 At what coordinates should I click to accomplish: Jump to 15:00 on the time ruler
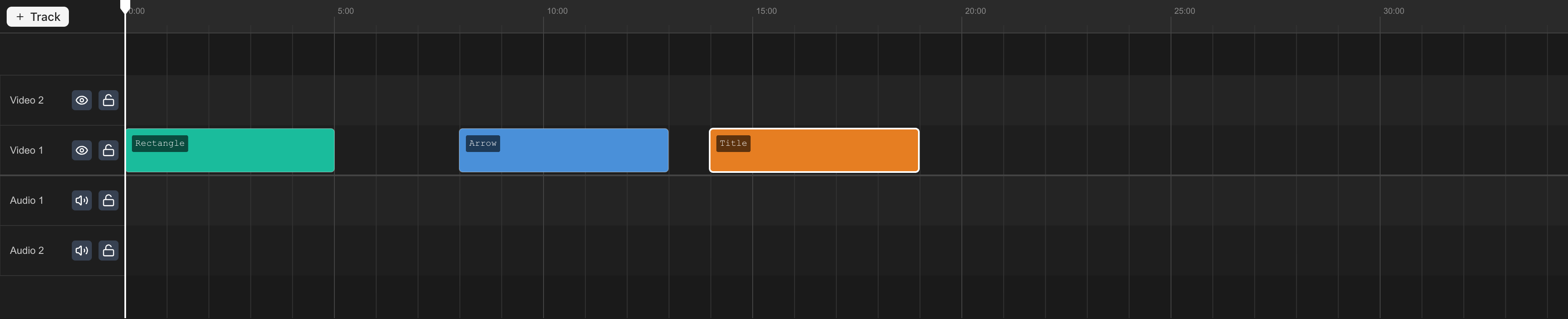752,12
